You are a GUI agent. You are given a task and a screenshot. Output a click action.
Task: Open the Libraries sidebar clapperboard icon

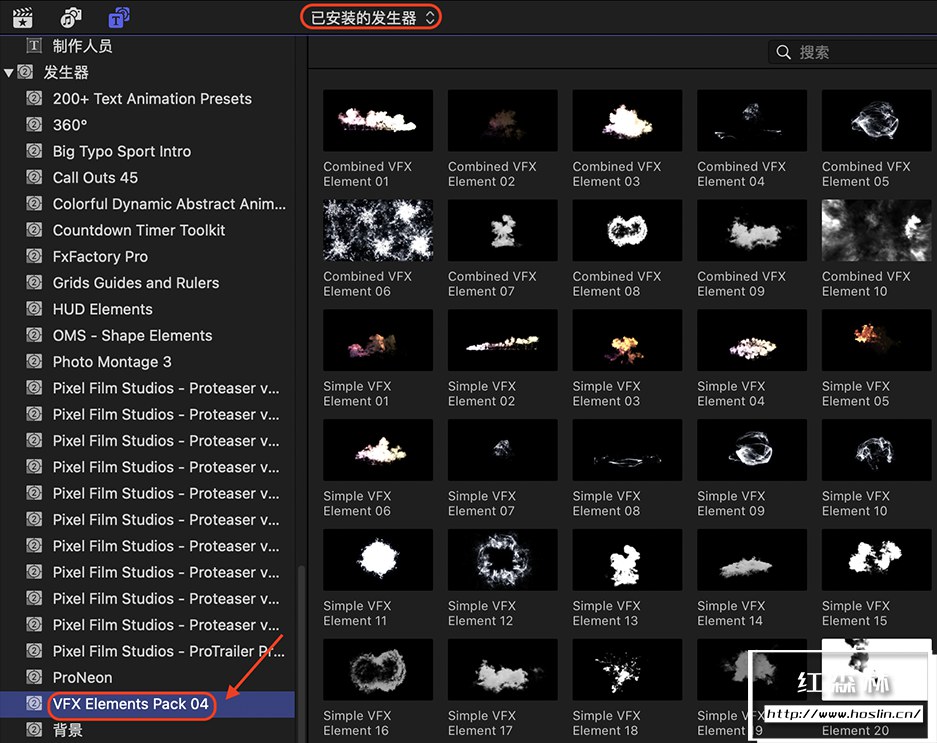[23, 18]
